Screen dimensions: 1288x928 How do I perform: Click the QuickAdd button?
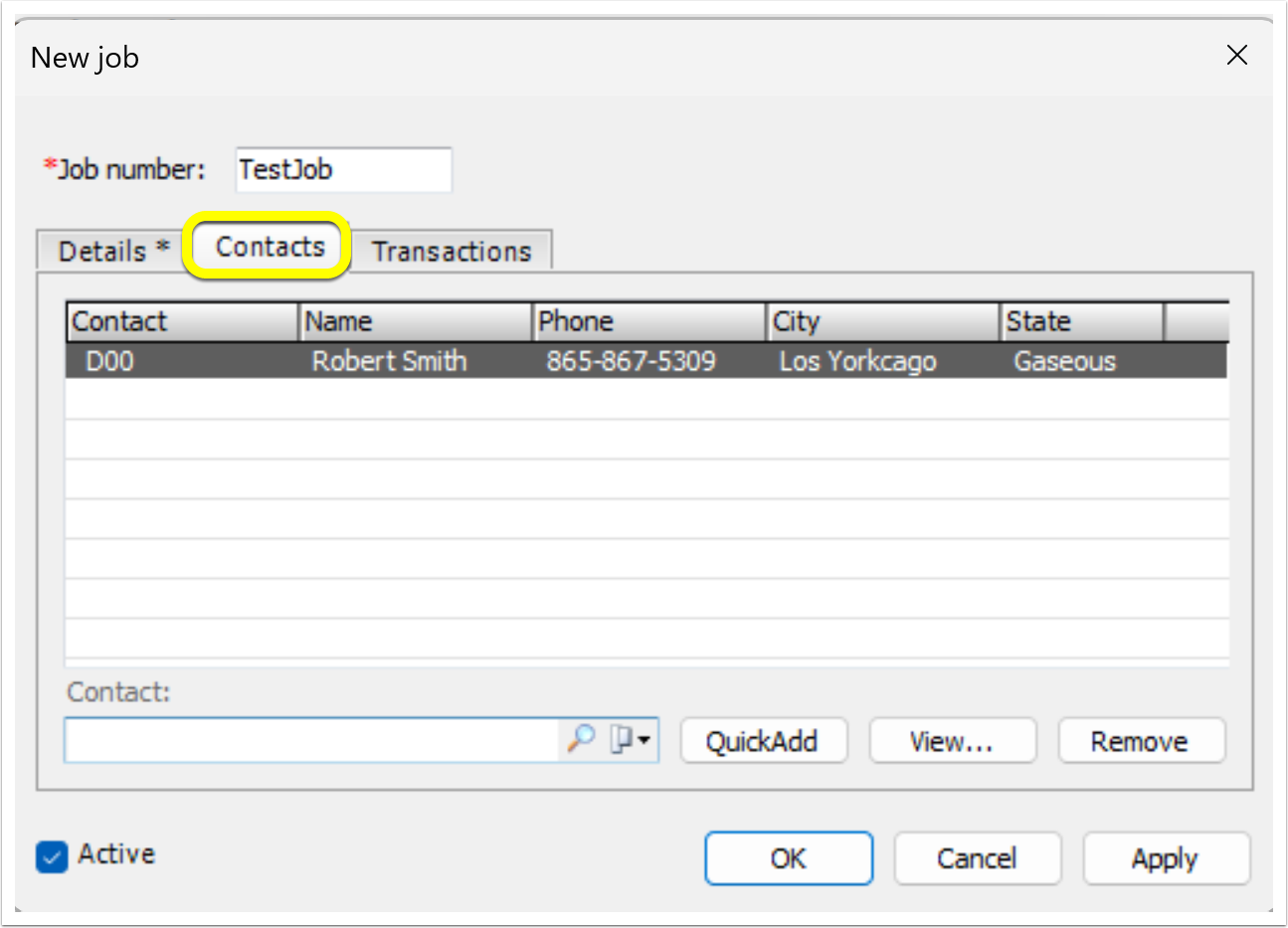pyautogui.click(x=763, y=741)
